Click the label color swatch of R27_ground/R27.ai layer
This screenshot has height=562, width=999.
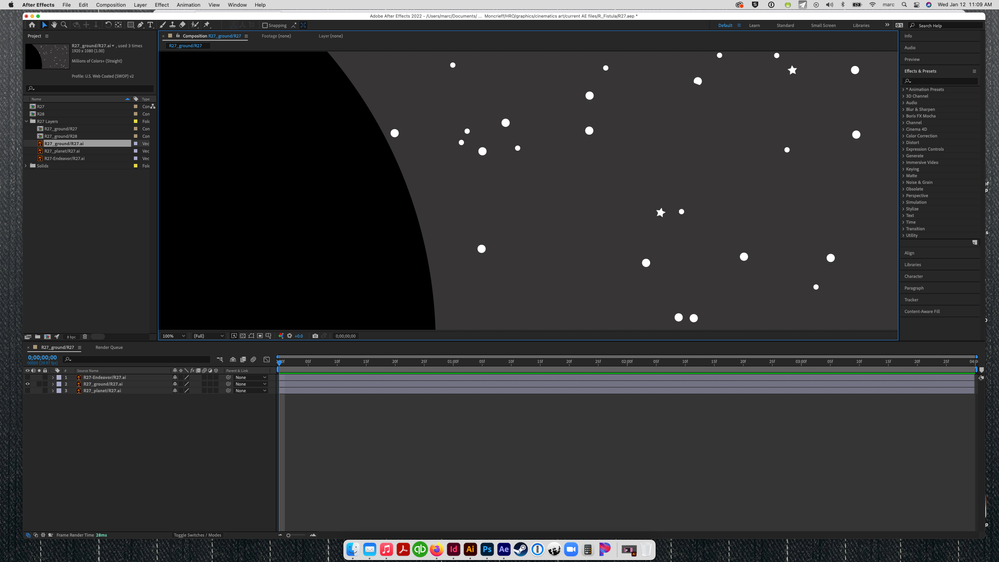[x=59, y=384]
